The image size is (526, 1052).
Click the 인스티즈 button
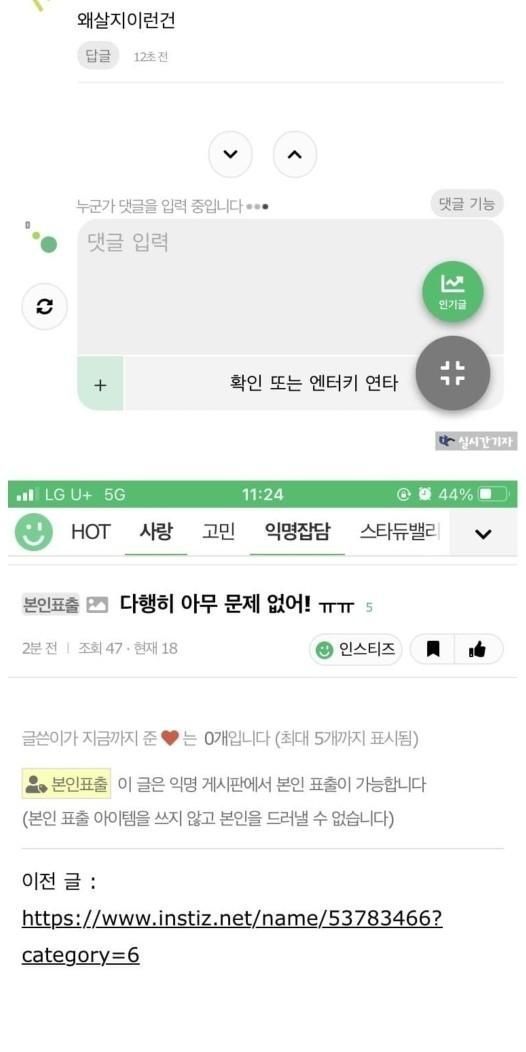356,649
